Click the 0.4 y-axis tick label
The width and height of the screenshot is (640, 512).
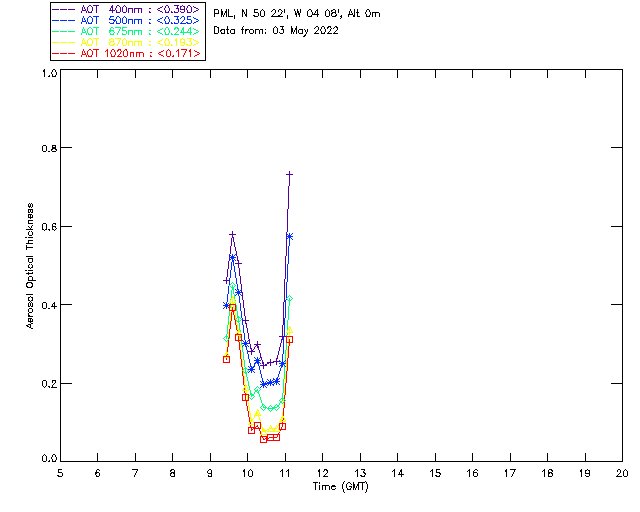pyautogui.click(x=49, y=305)
